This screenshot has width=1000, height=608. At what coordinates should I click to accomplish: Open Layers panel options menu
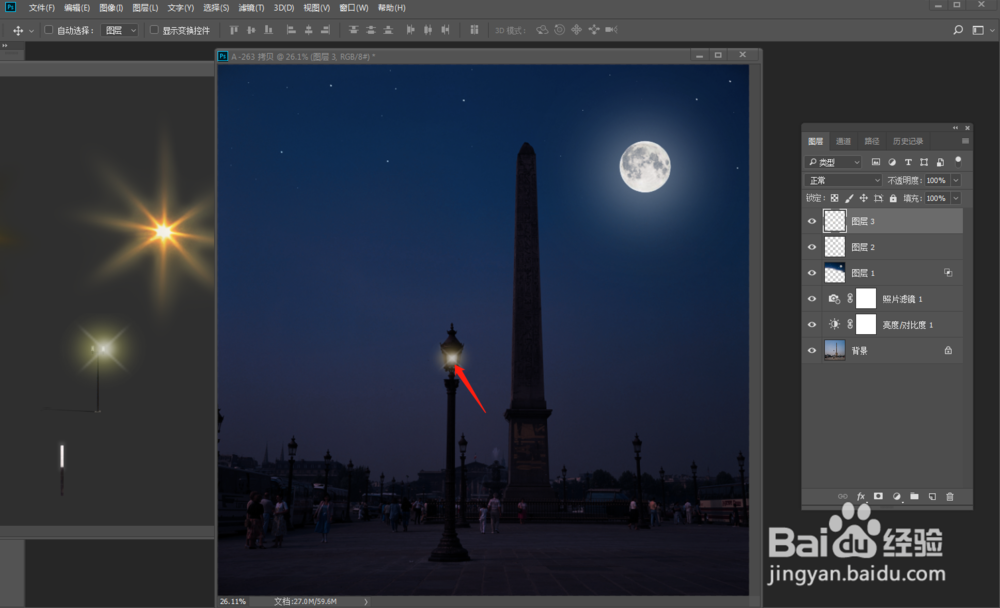(965, 141)
